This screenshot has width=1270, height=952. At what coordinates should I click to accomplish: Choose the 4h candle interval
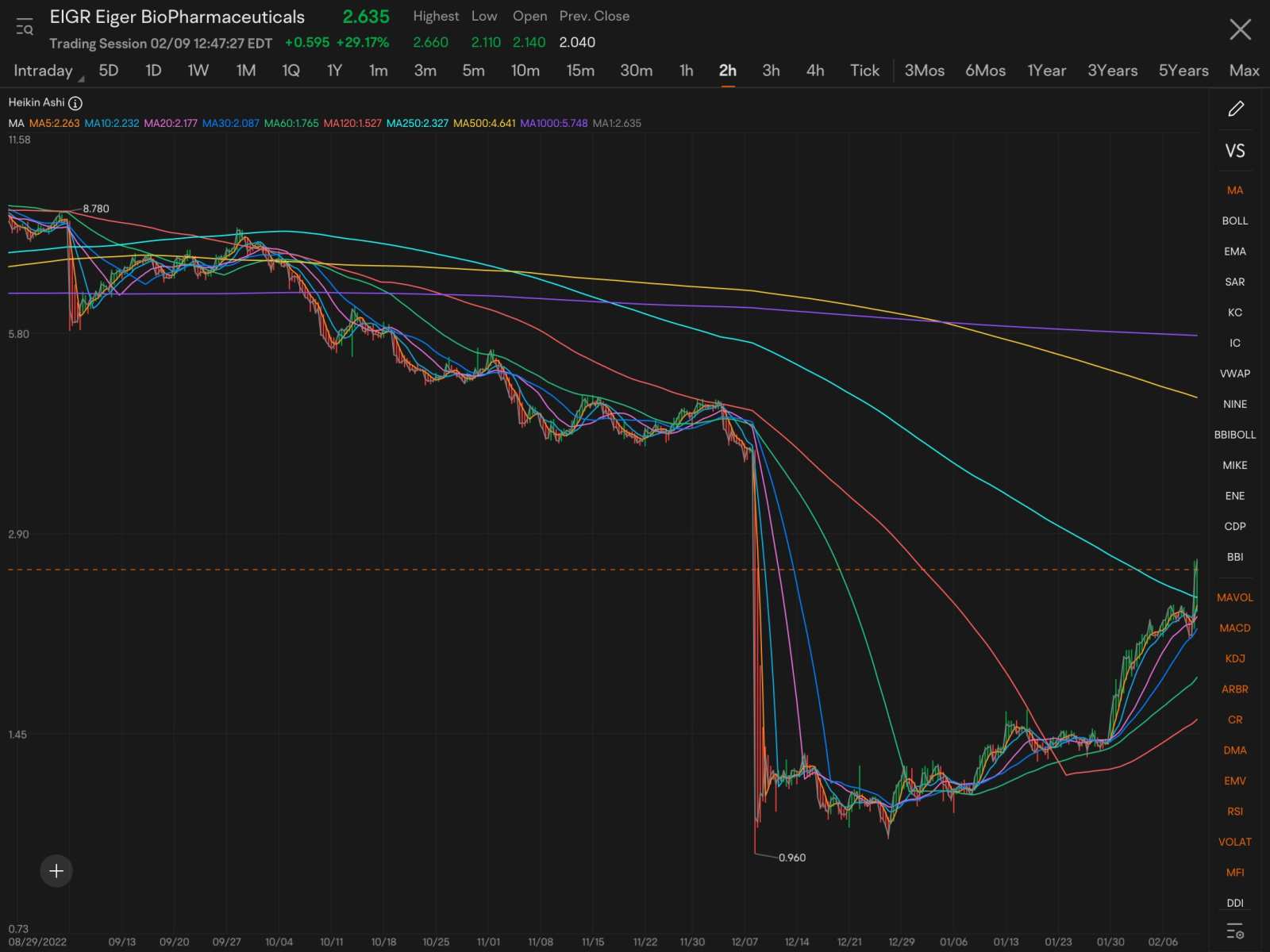coord(815,71)
